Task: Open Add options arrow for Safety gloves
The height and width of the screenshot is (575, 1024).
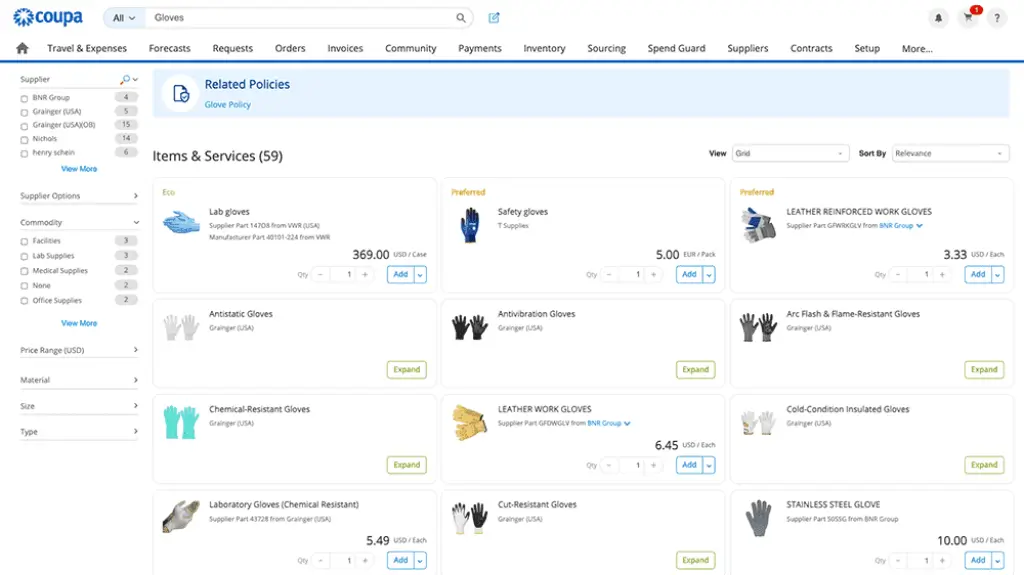Action: pos(709,274)
